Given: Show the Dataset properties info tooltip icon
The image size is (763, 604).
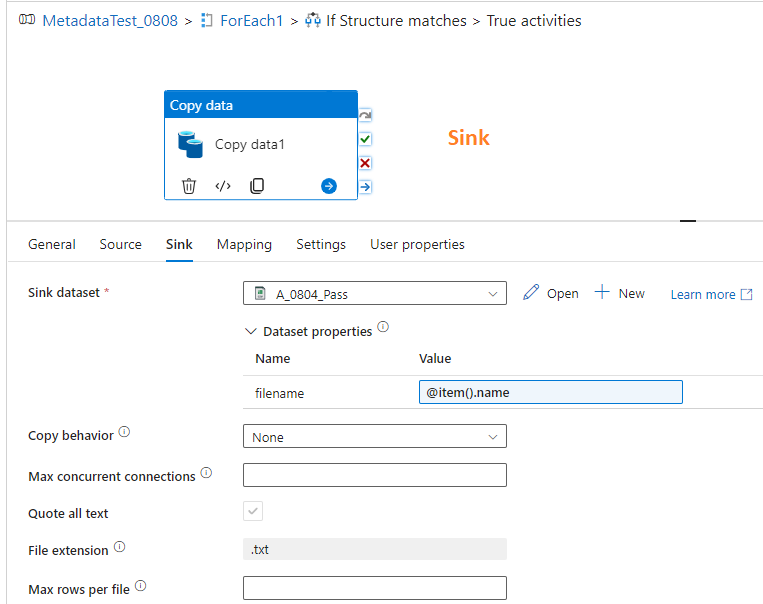Looking at the screenshot, I should pos(383,327).
